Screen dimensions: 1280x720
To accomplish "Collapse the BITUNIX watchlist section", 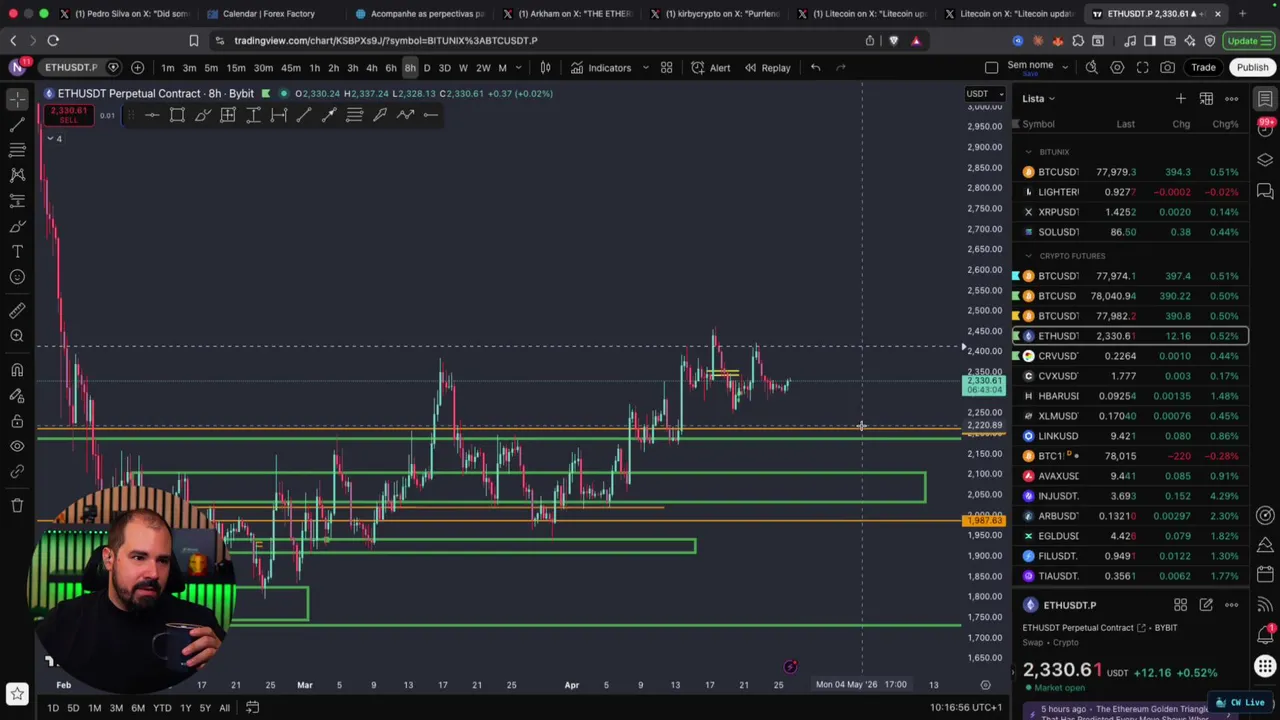I will (x=1028, y=152).
